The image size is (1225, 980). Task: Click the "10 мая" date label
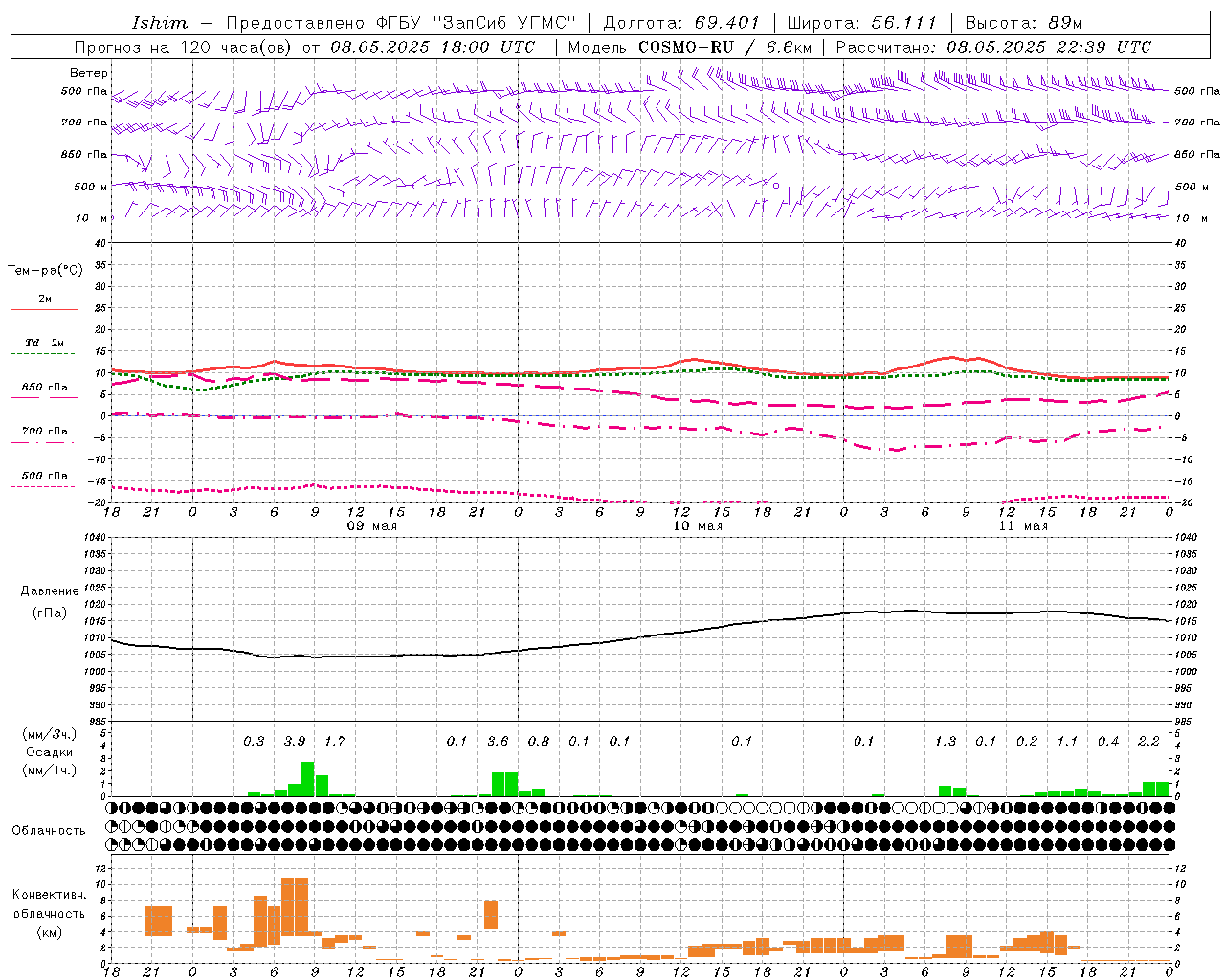[x=698, y=526]
